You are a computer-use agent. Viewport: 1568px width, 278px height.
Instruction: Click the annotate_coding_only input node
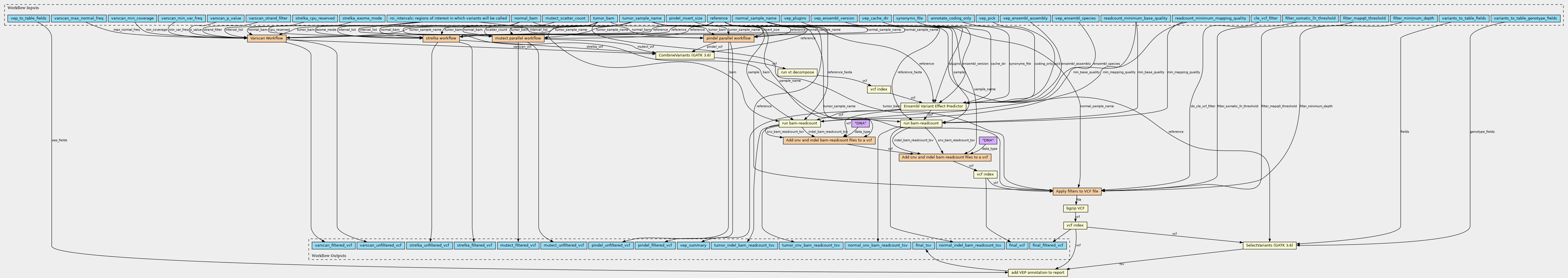tap(951, 18)
